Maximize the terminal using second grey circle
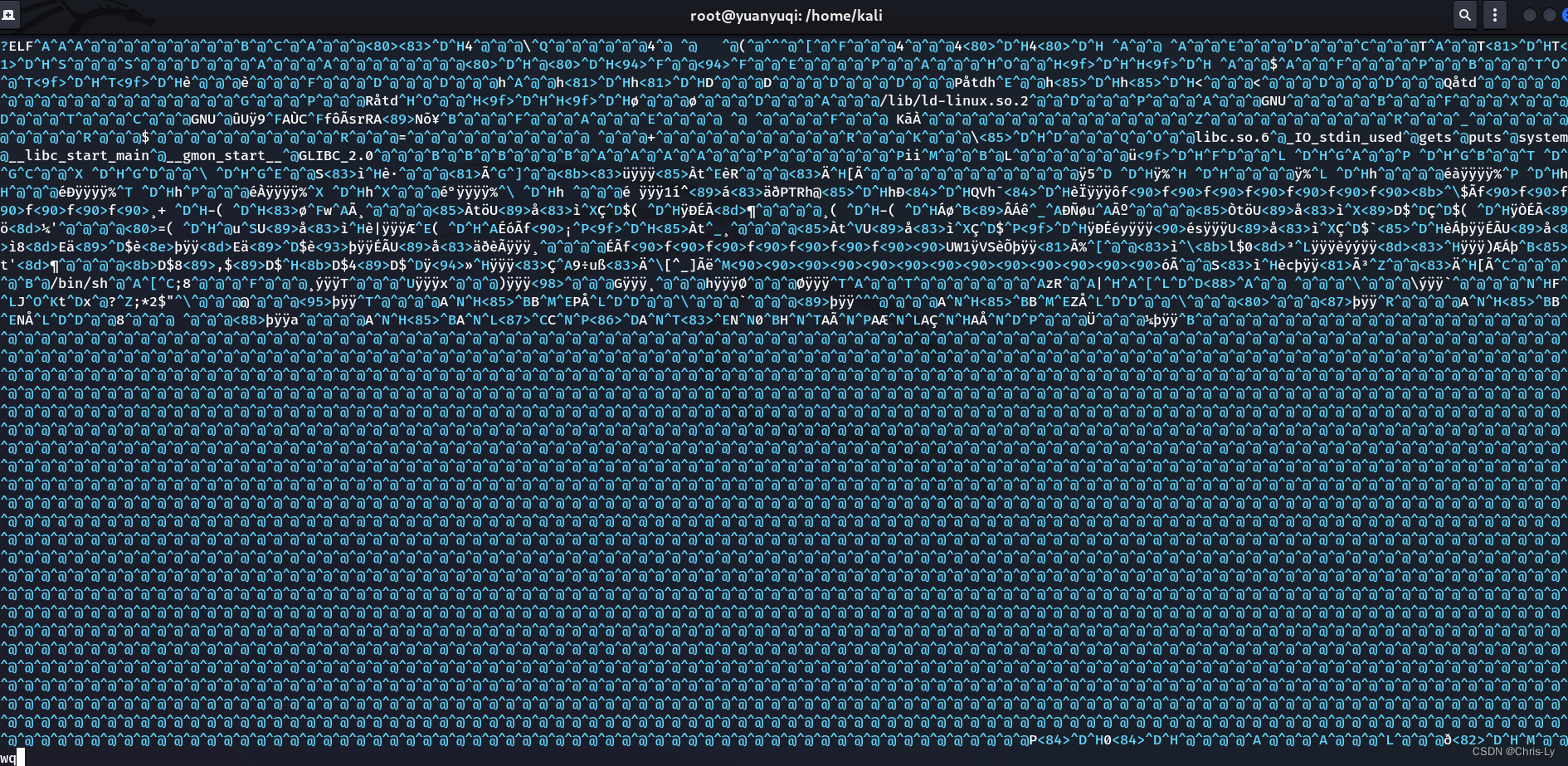 [x=1549, y=15]
